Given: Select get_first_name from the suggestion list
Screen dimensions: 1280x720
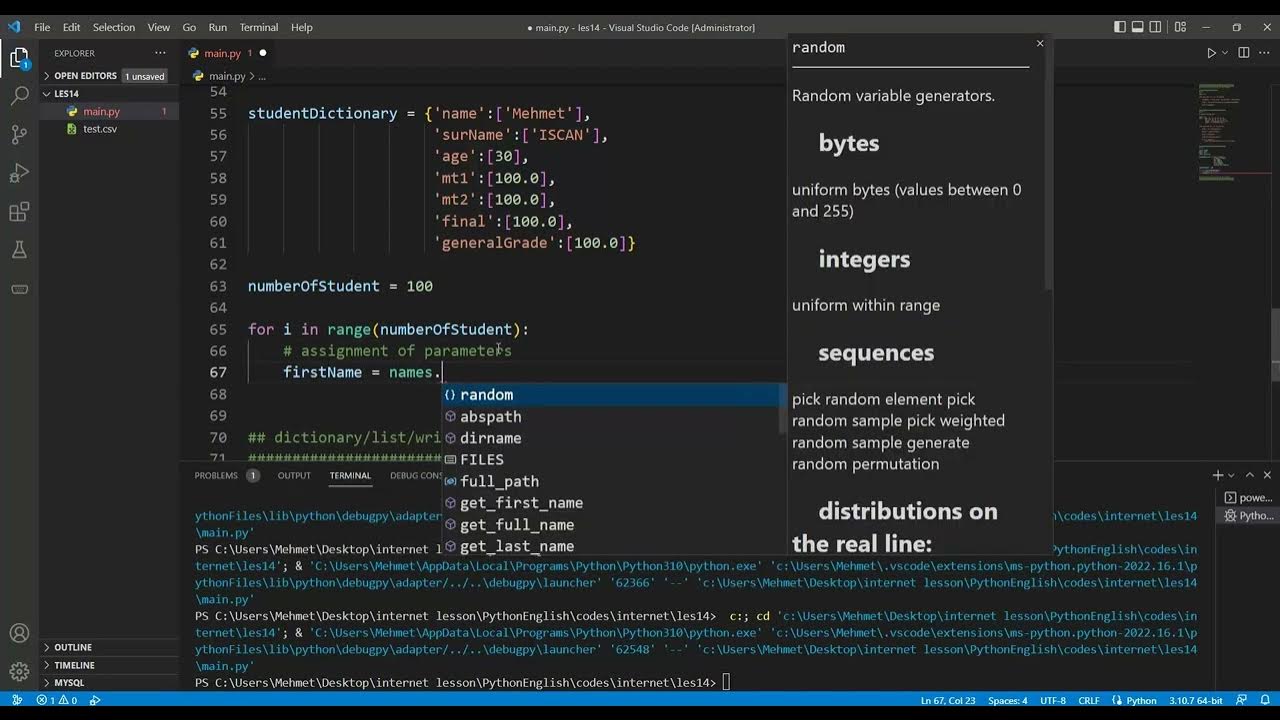Looking at the screenshot, I should click(521, 503).
